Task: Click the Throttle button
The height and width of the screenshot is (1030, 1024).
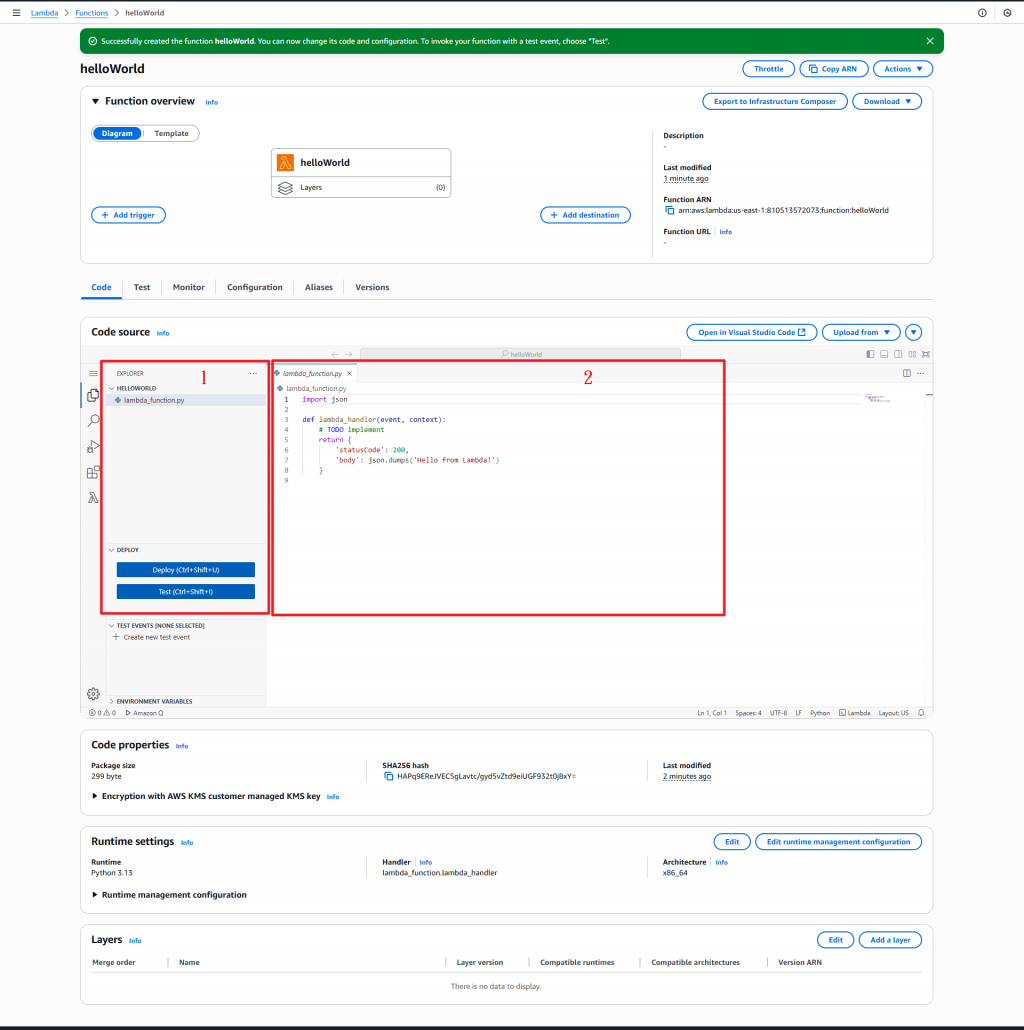Action: 768,69
